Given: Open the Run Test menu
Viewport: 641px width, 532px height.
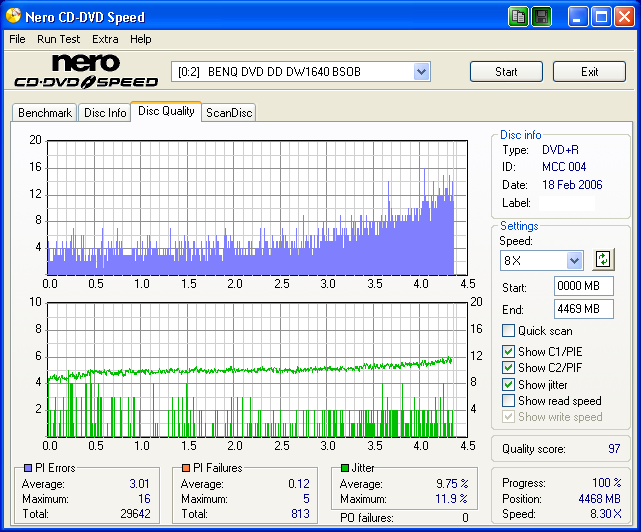Looking at the screenshot, I should [59, 39].
